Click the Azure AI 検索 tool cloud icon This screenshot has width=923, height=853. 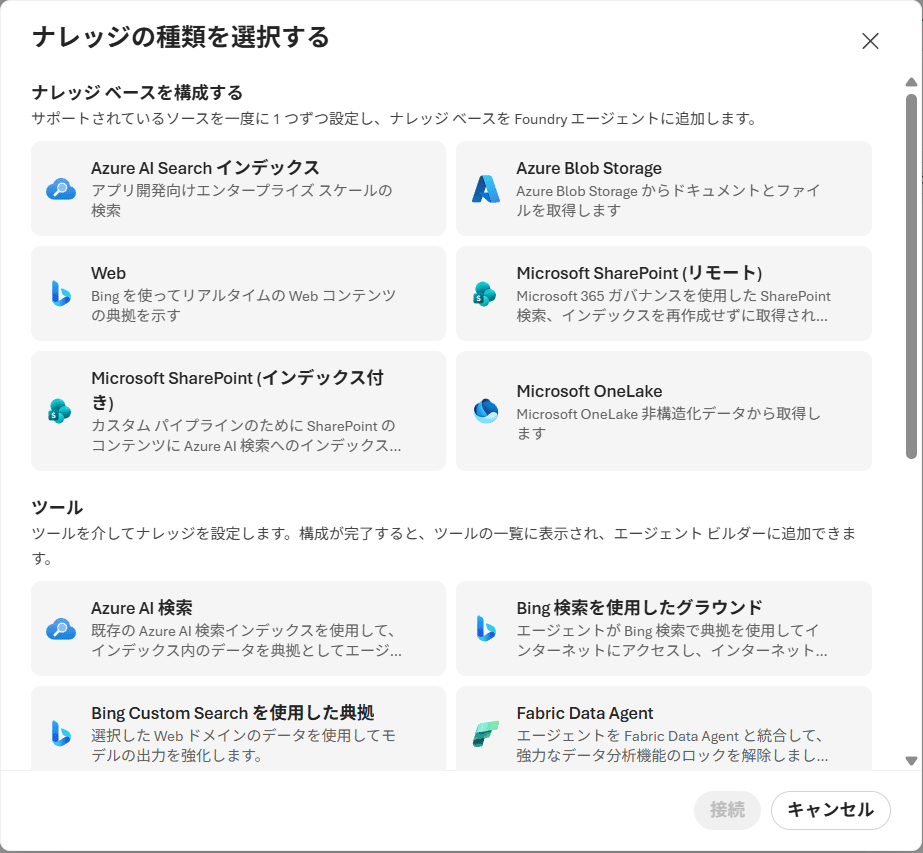(x=61, y=629)
